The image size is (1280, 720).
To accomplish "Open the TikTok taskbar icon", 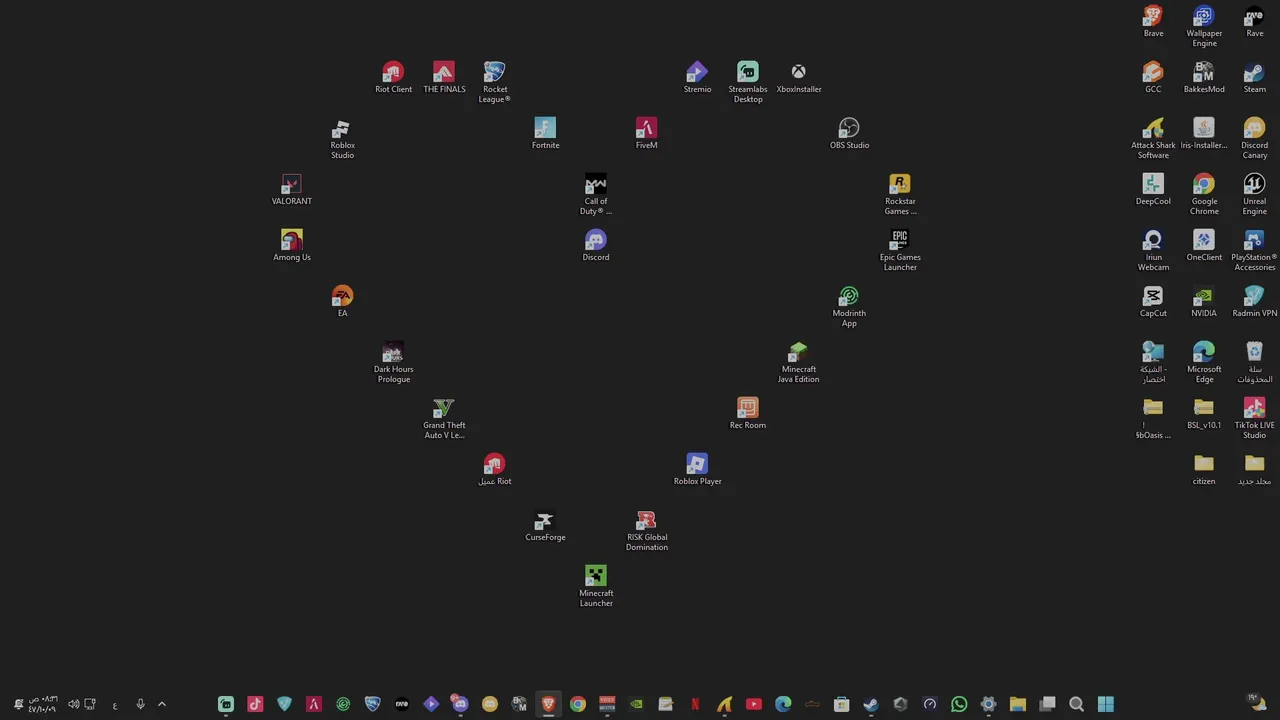I will coord(255,704).
